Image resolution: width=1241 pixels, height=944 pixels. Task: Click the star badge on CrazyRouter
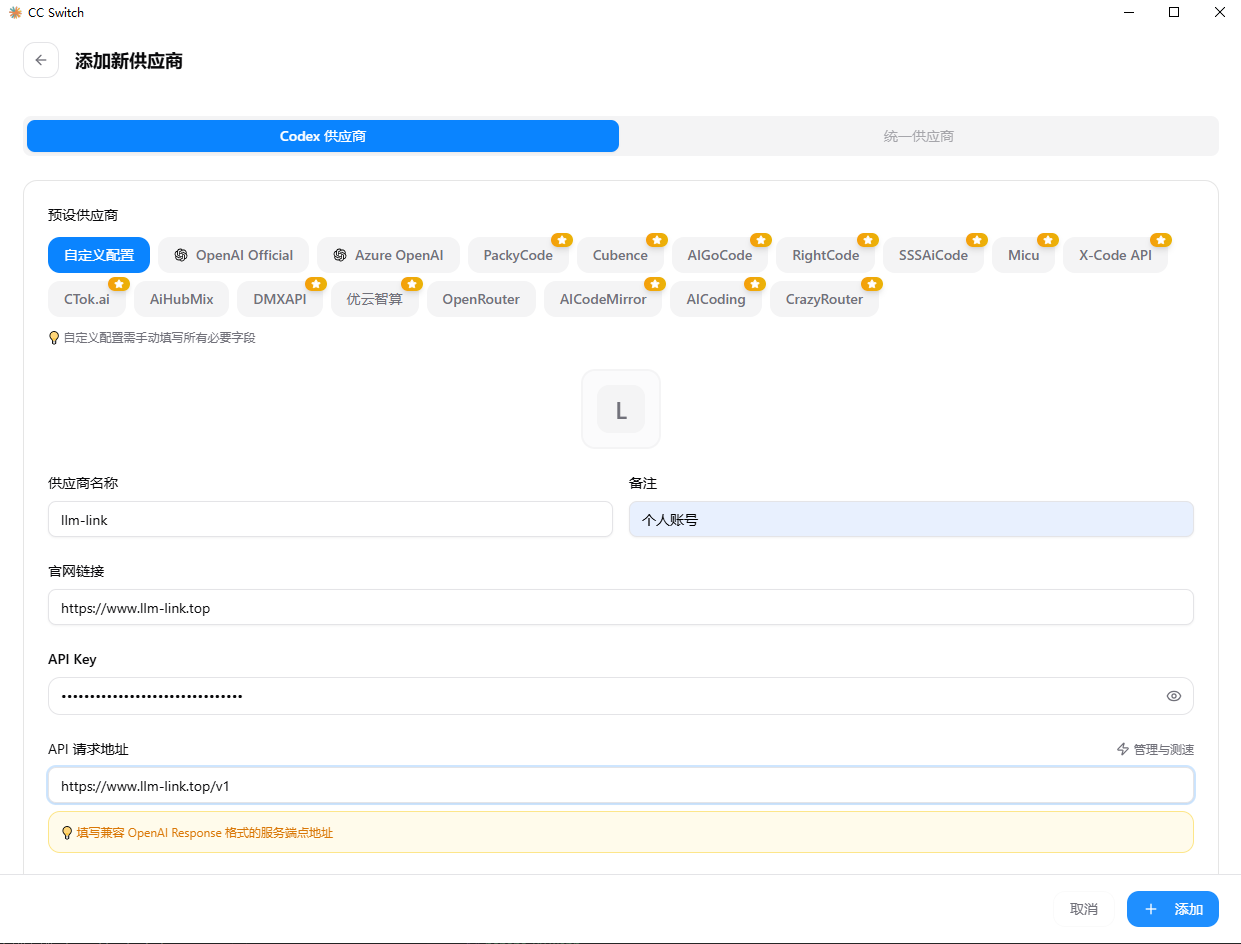[x=872, y=284]
